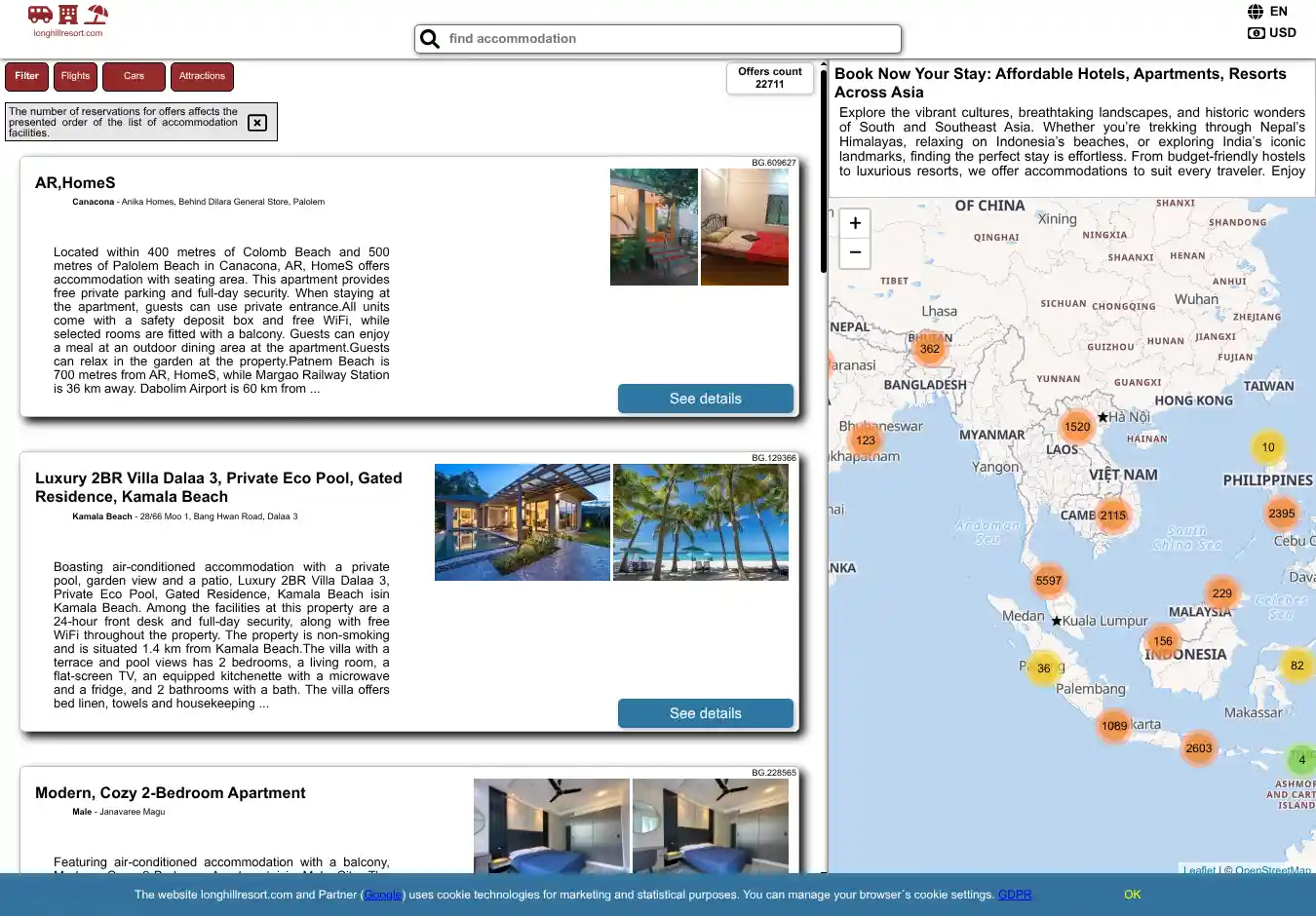See details for Luxury 2BR Villa Dalaa
1316x916 pixels.
coord(705,713)
